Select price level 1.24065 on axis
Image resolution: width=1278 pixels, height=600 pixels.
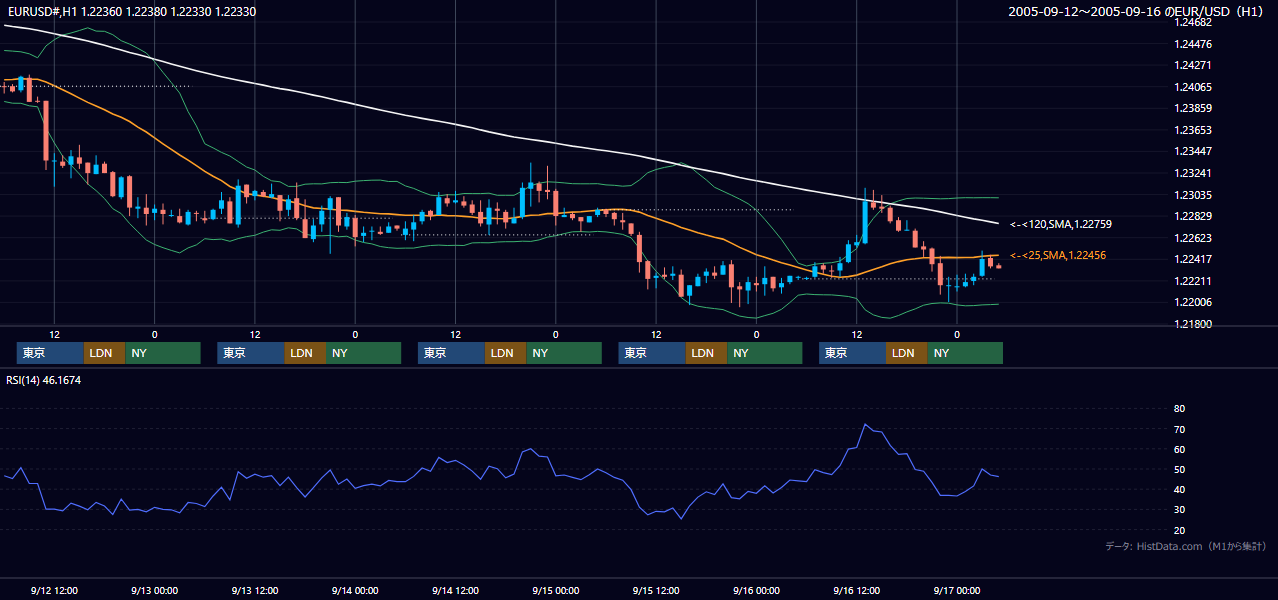click(1194, 87)
